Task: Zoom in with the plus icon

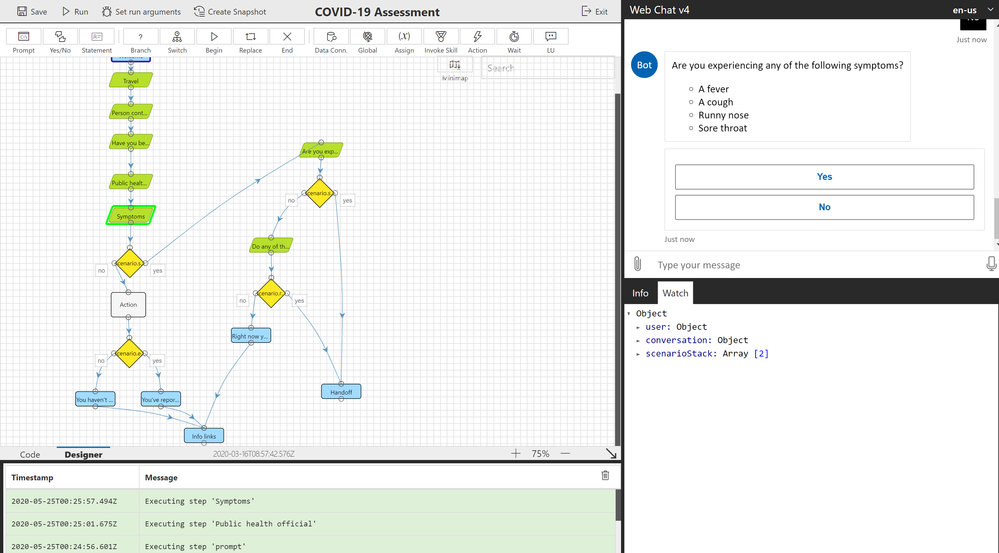Action: pos(515,454)
